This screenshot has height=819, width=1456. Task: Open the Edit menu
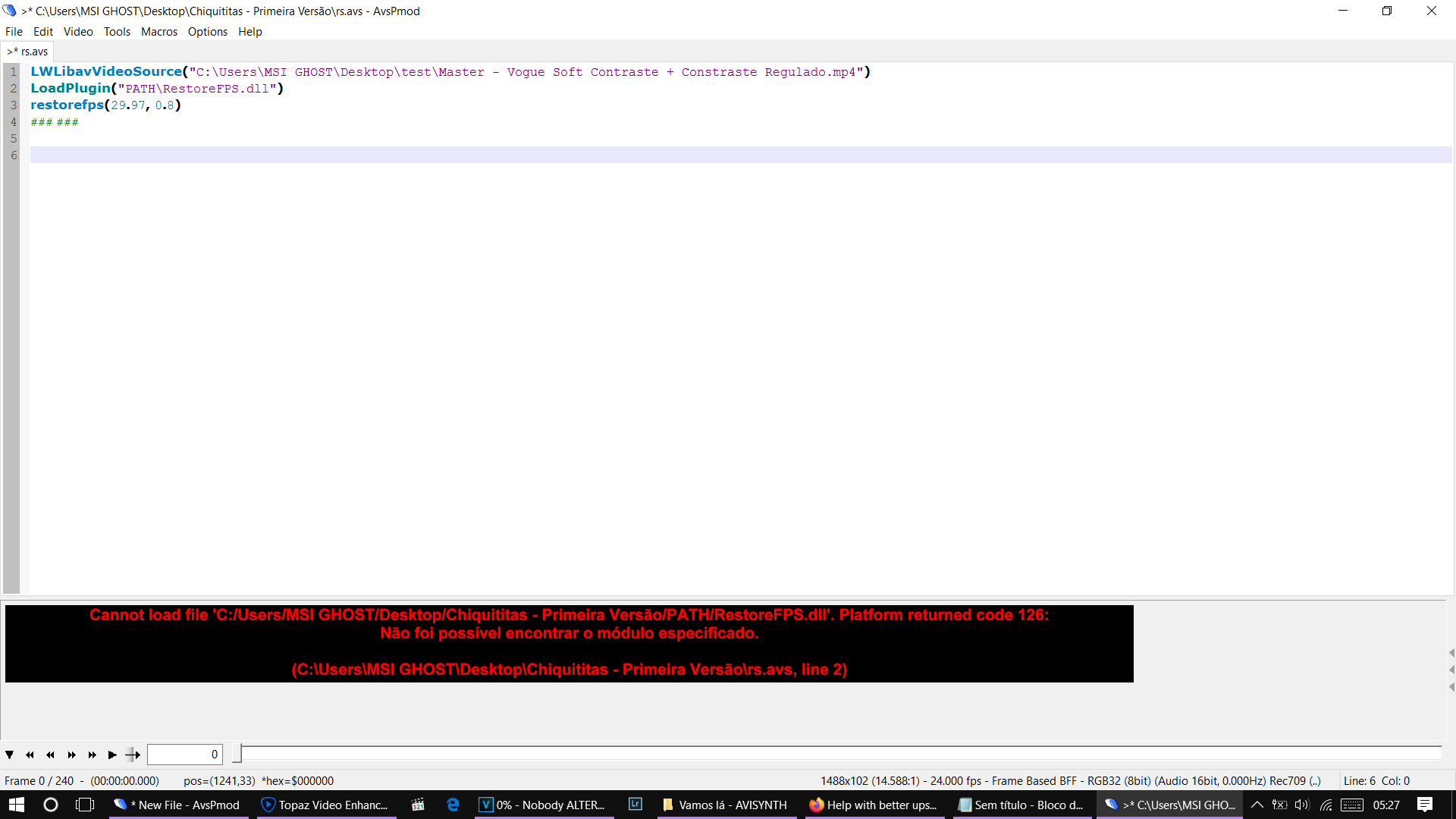pyautogui.click(x=43, y=32)
